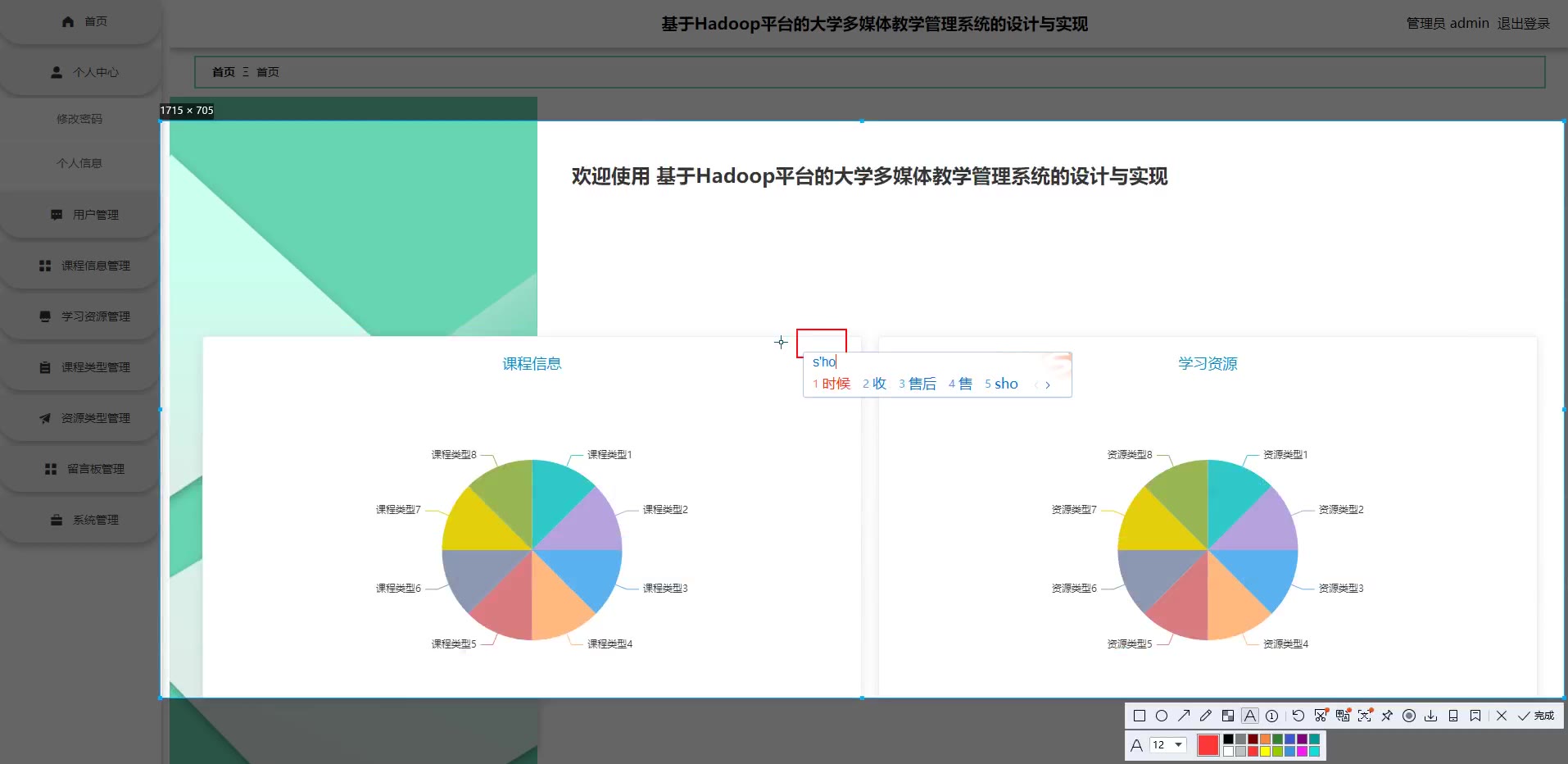Open the screenshot translate tool
This screenshot has width=1568, height=764.
(x=1343, y=715)
